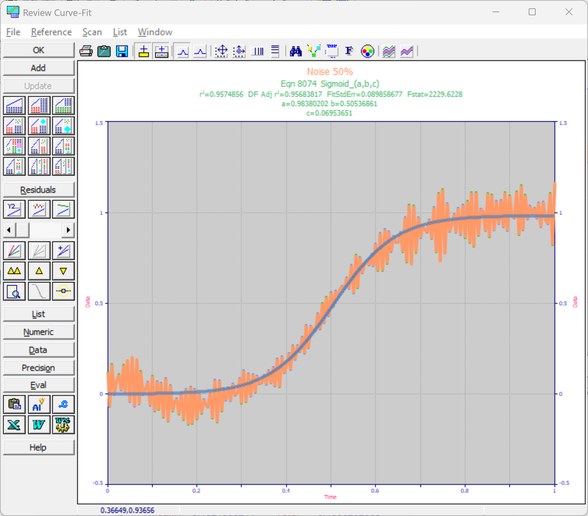Click status bar coordinates '0.36649,0.93656'

(128, 510)
